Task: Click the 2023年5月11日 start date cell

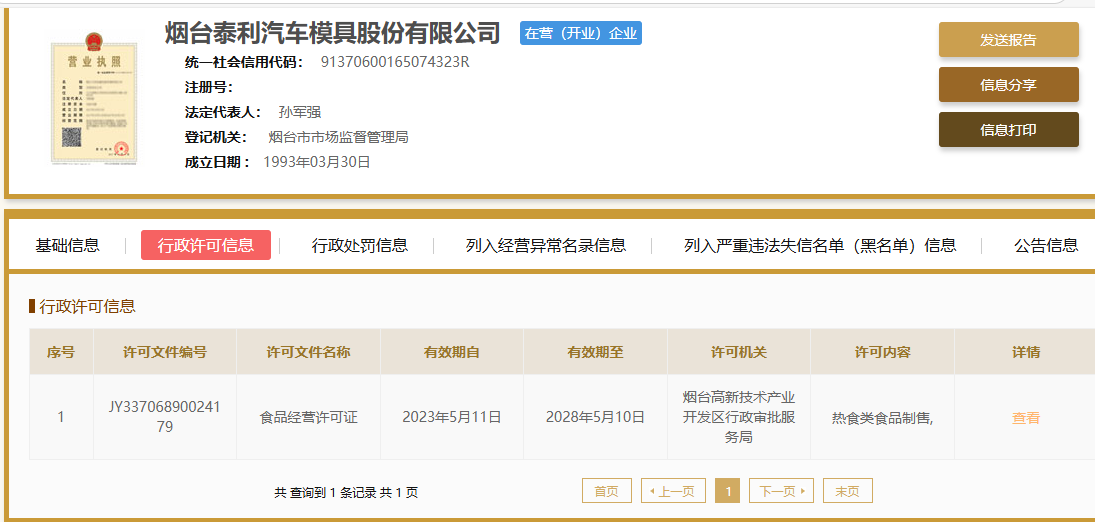Action: coord(452,417)
